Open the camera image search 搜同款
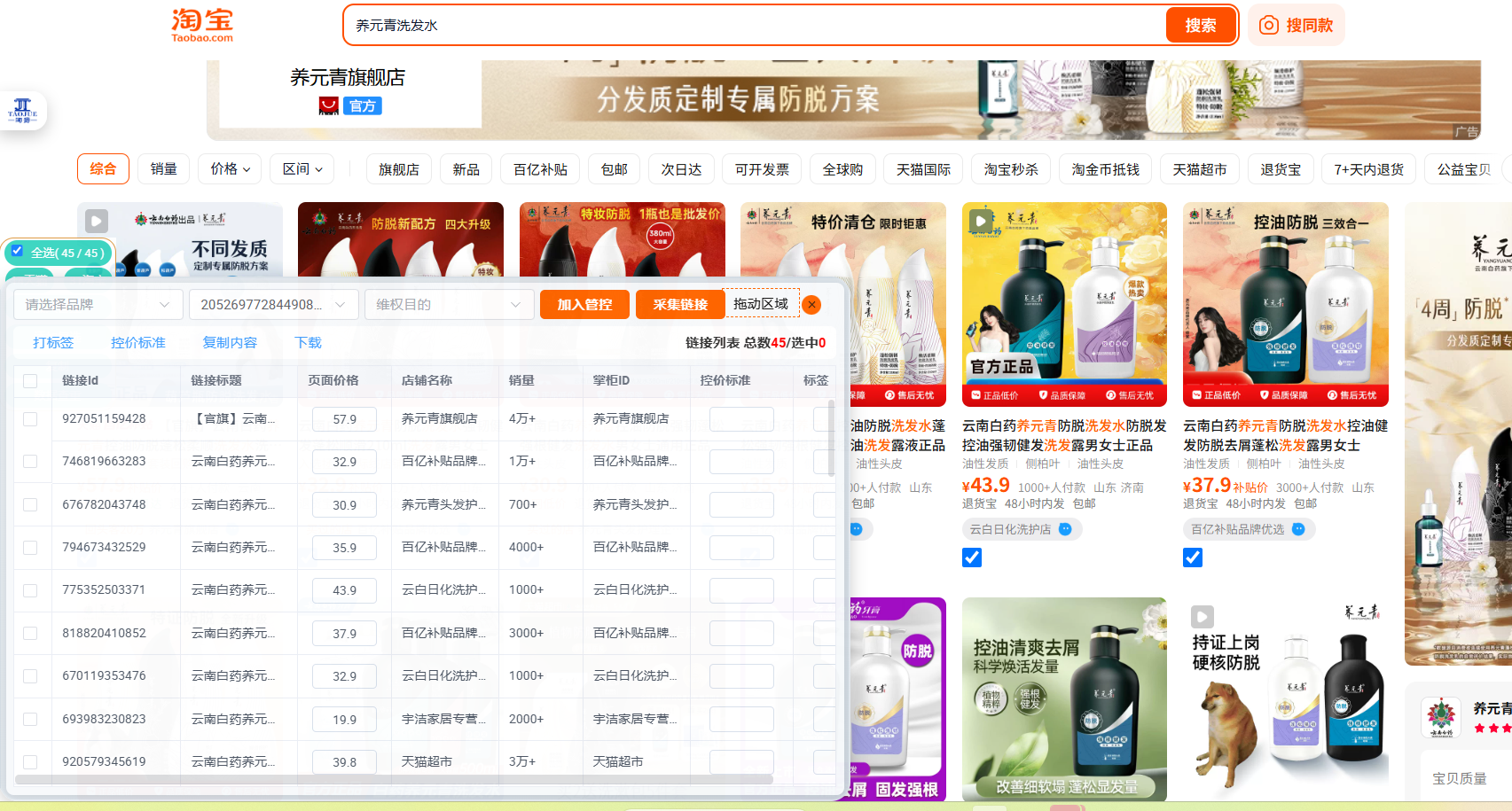1512x811 pixels. 1297,25
